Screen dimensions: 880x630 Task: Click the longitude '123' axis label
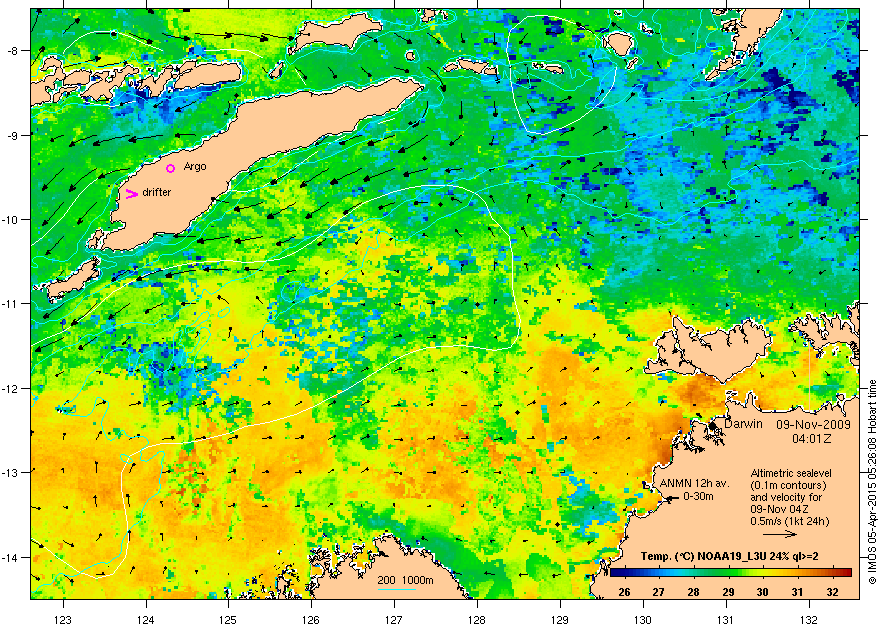coord(63,620)
